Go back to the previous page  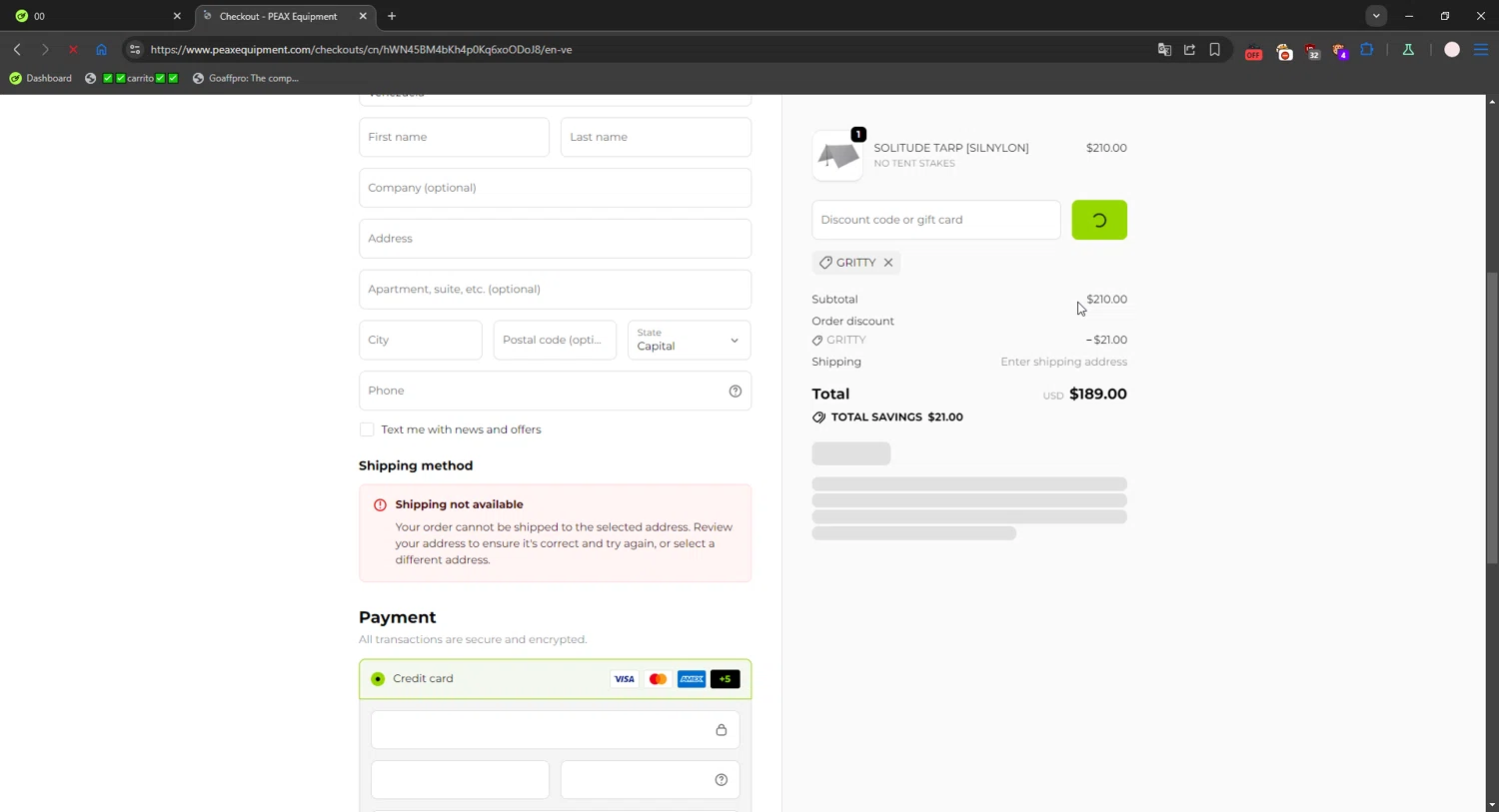pyautogui.click(x=17, y=49)
